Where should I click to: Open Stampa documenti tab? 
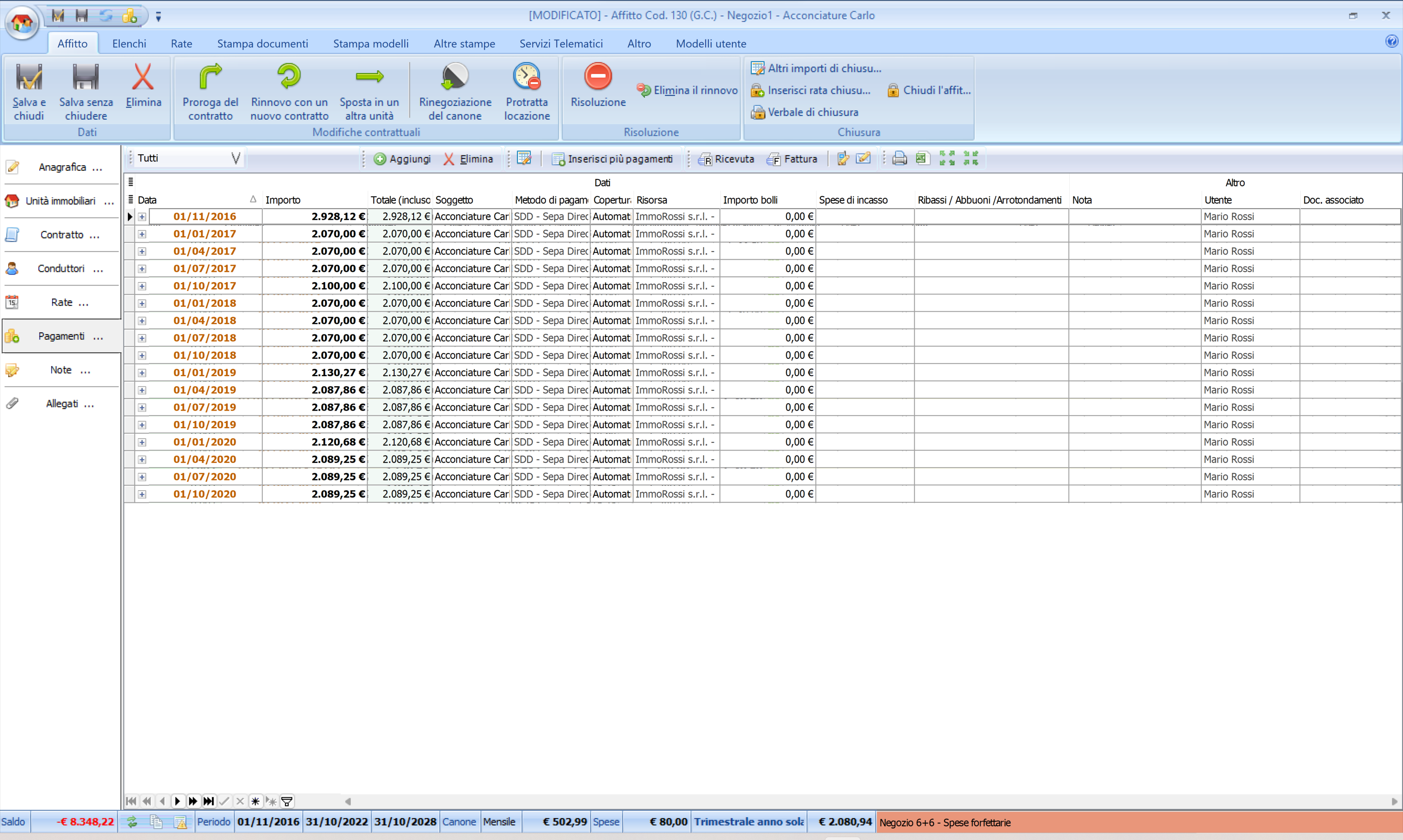coord(263,43)
